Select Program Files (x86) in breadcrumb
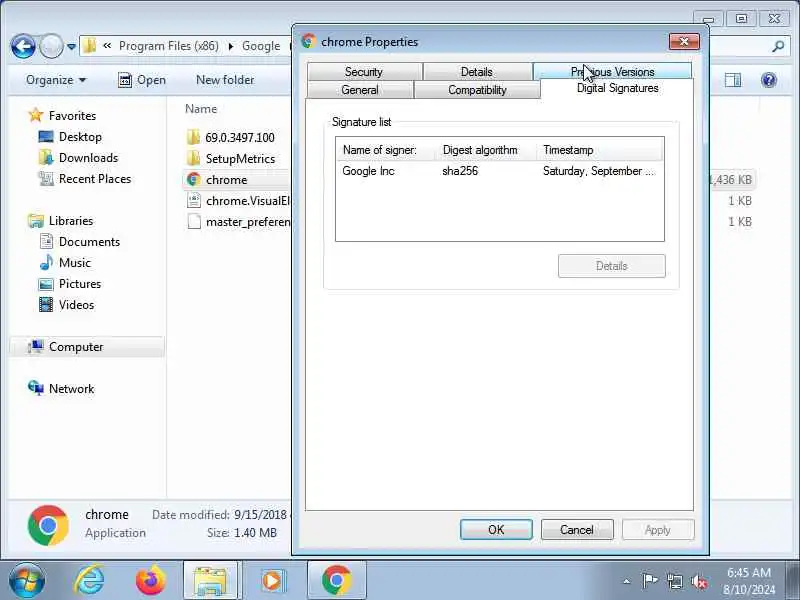Image resolution: width=800 pixels, height=600 pixels. [x=168, y=46]
